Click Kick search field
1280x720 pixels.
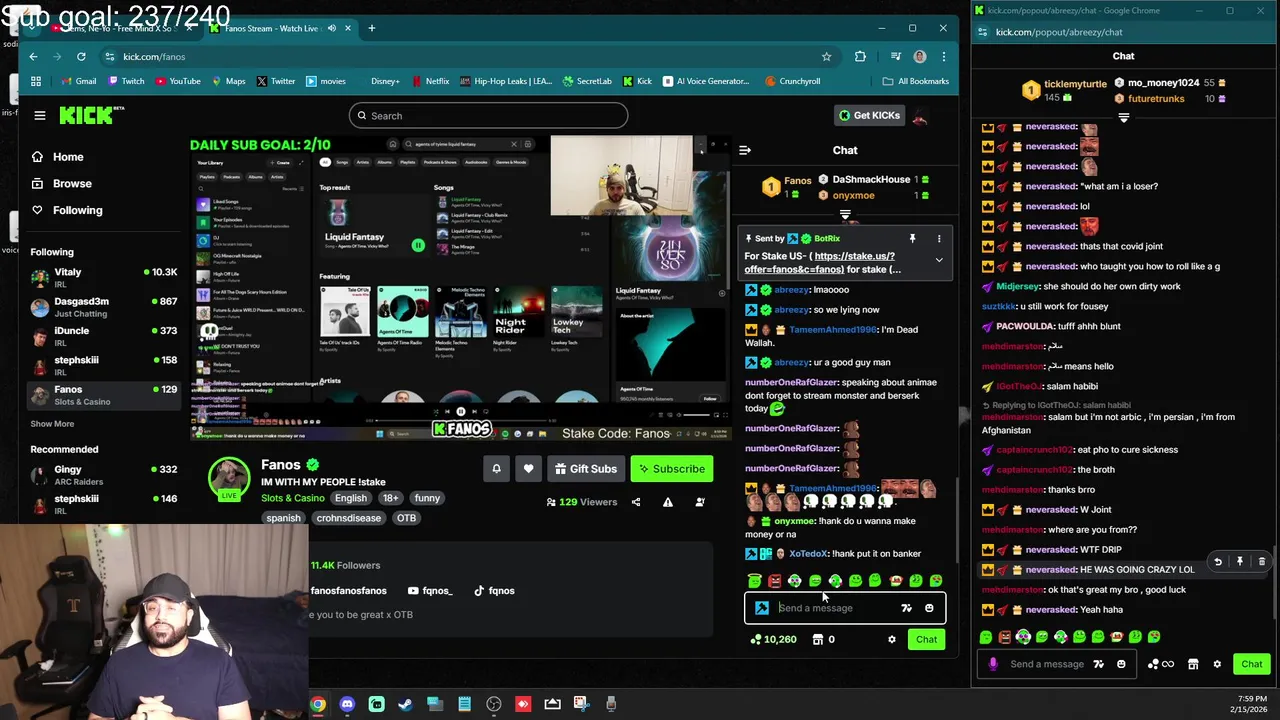[488, 116]
